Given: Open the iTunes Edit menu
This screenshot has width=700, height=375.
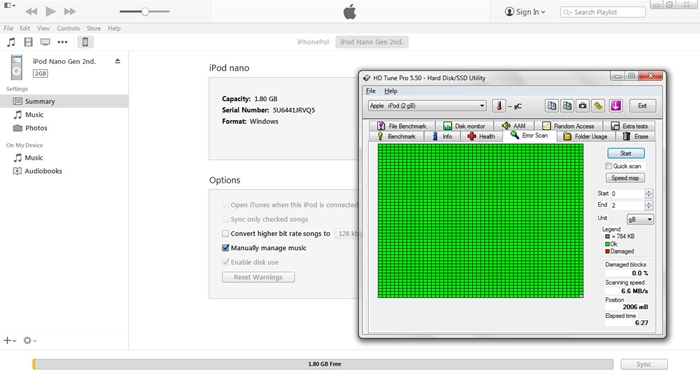Looking at the screenshot, I should (x=25, y=28).
